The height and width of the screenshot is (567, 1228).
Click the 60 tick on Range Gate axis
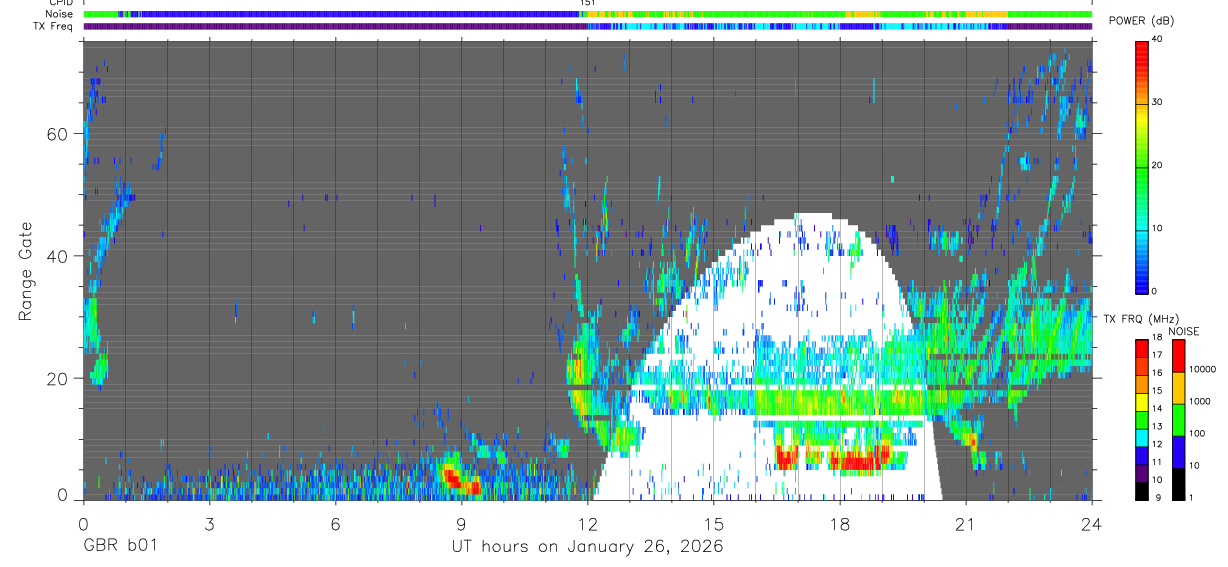[58, 134]
